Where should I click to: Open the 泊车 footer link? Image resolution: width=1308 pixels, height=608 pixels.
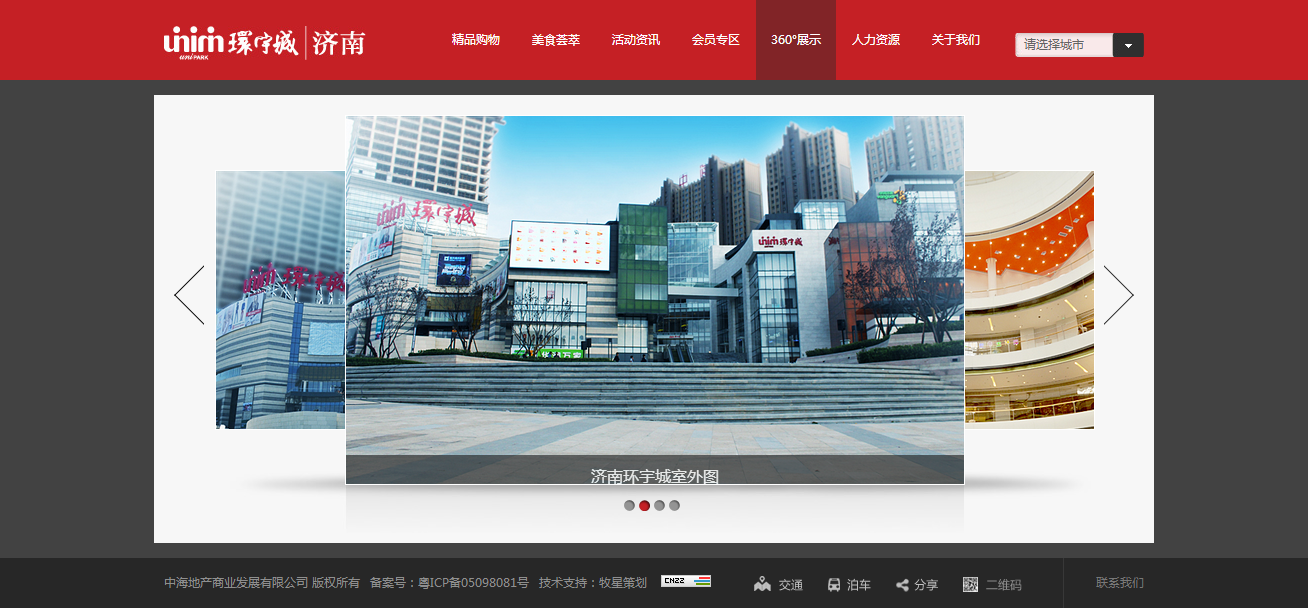coord(859,585)
